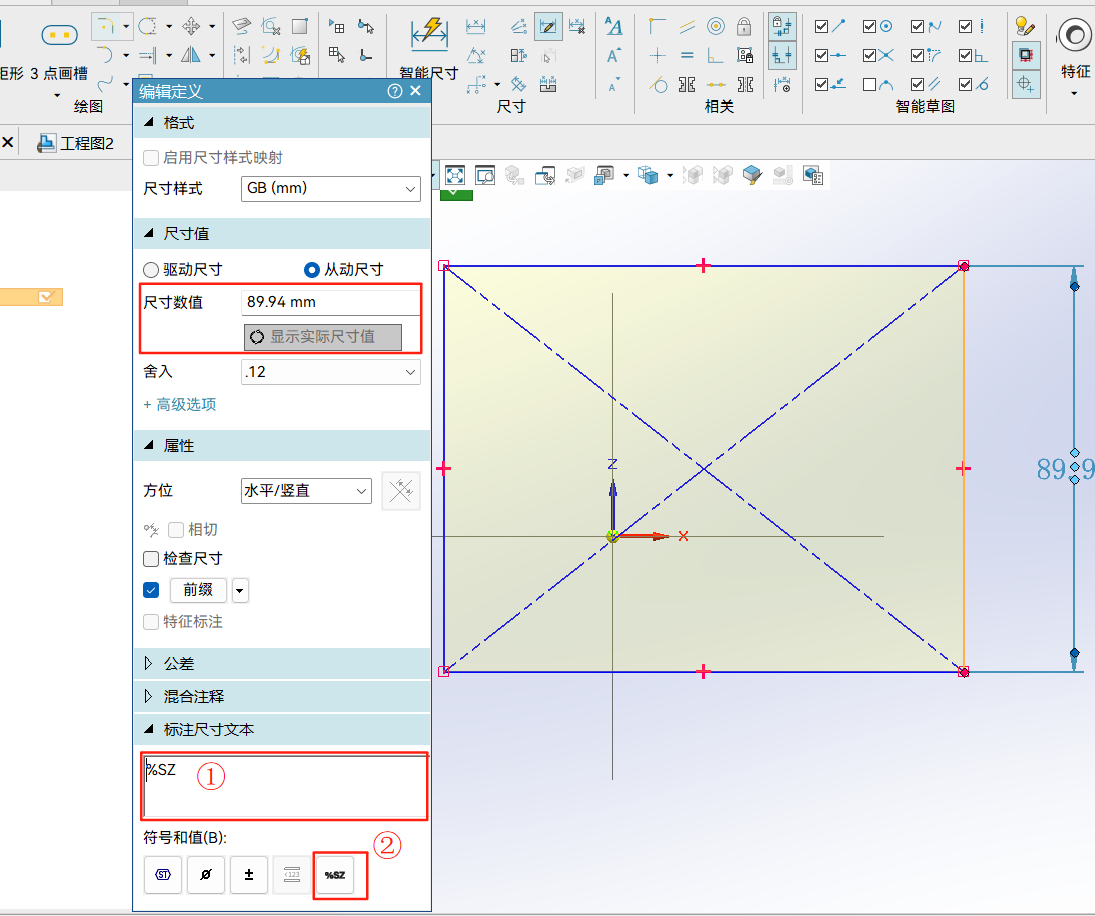Viewport: 1095px width, 916px height.
Task: Open the 舍入 rounding dropdown
Action: click(x=331, y=372)
